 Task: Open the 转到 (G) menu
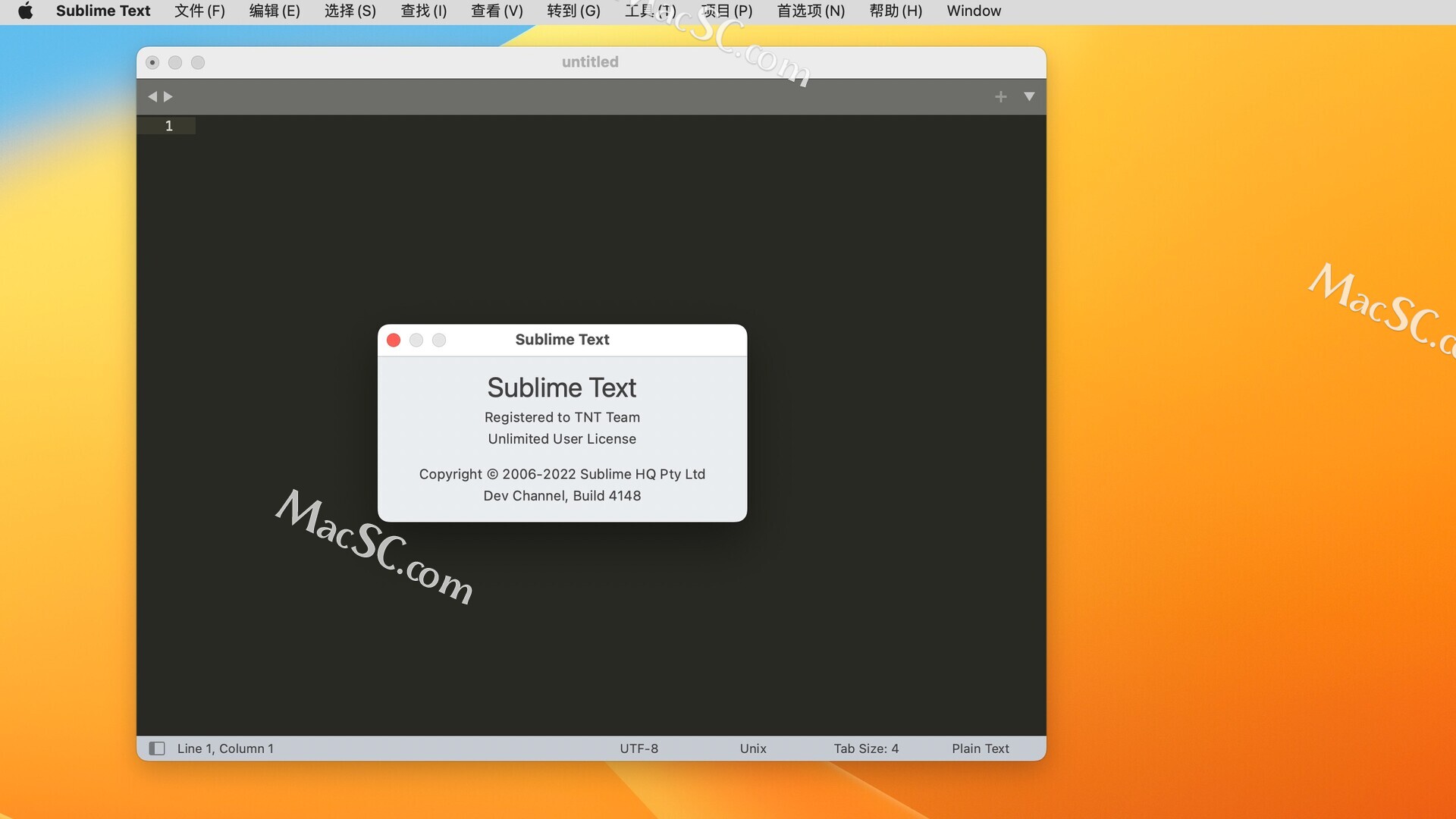tap(573, 11)
